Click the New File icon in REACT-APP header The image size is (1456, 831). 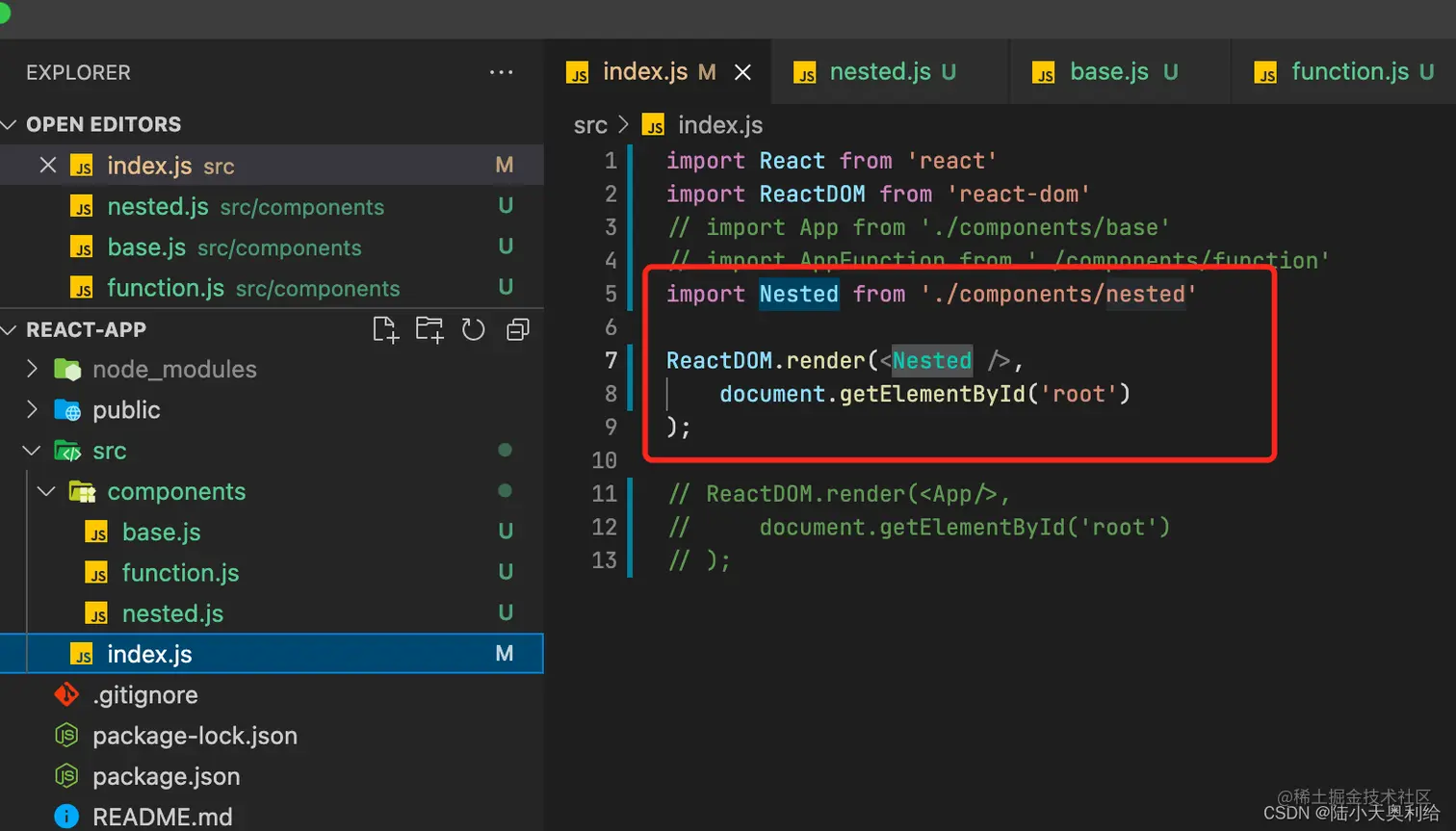[385, 329]
